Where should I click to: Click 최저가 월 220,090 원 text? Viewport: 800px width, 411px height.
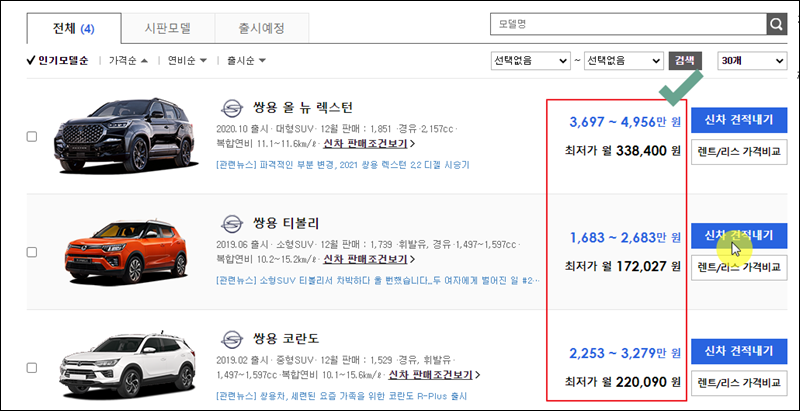click(x=623, y=381)
